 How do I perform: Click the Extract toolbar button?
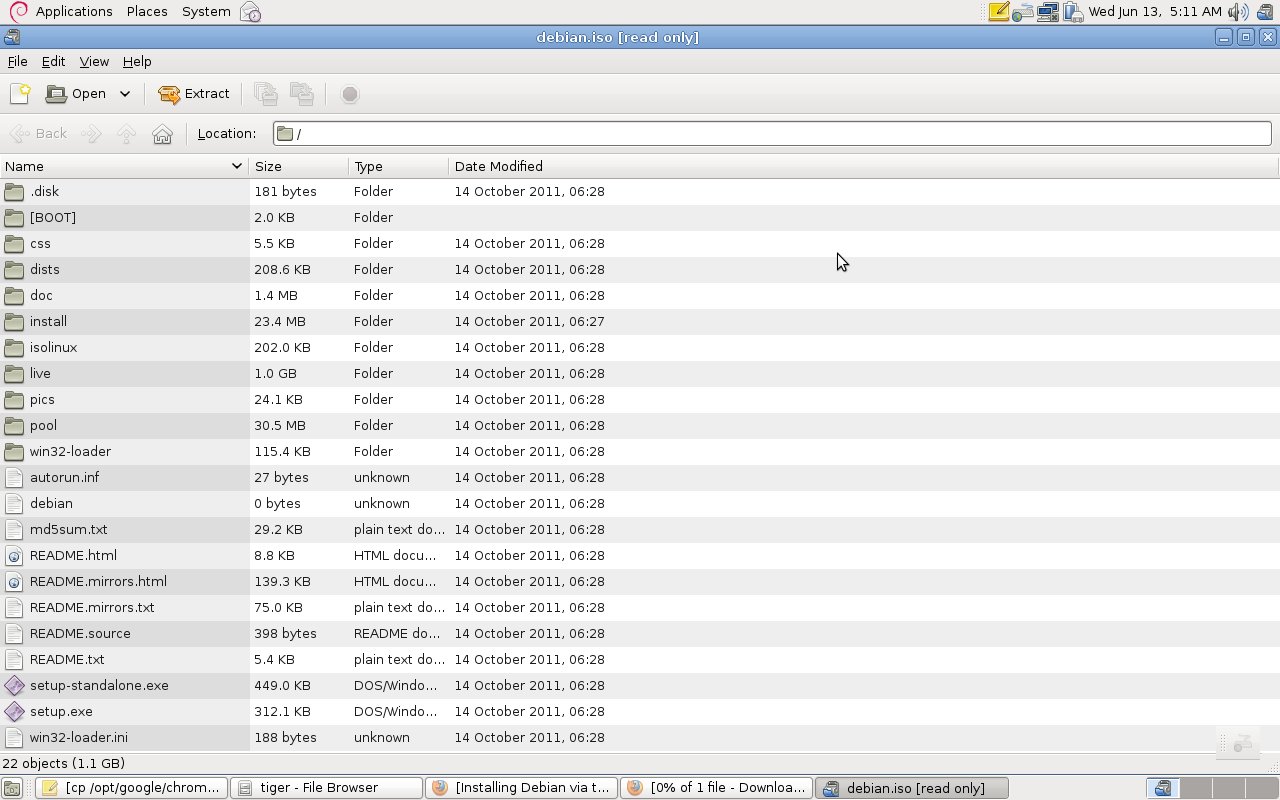tap(194, 94)
